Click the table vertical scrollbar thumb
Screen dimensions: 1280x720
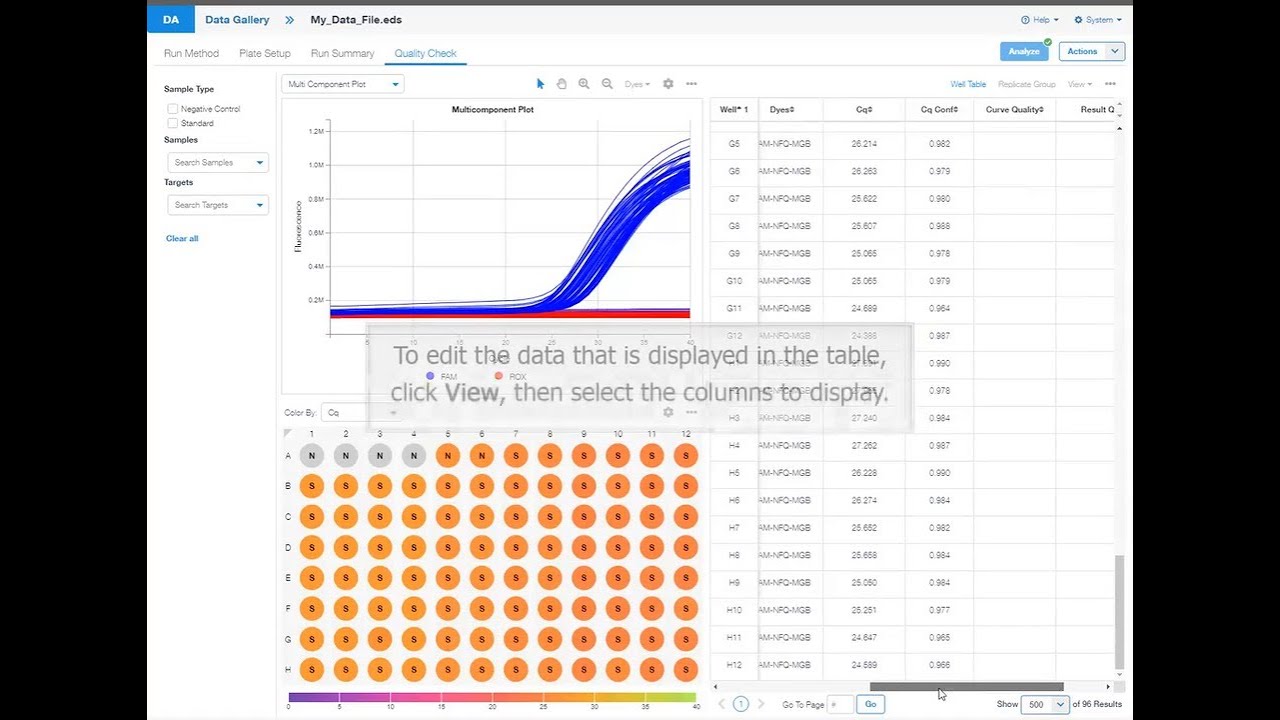1119,612
